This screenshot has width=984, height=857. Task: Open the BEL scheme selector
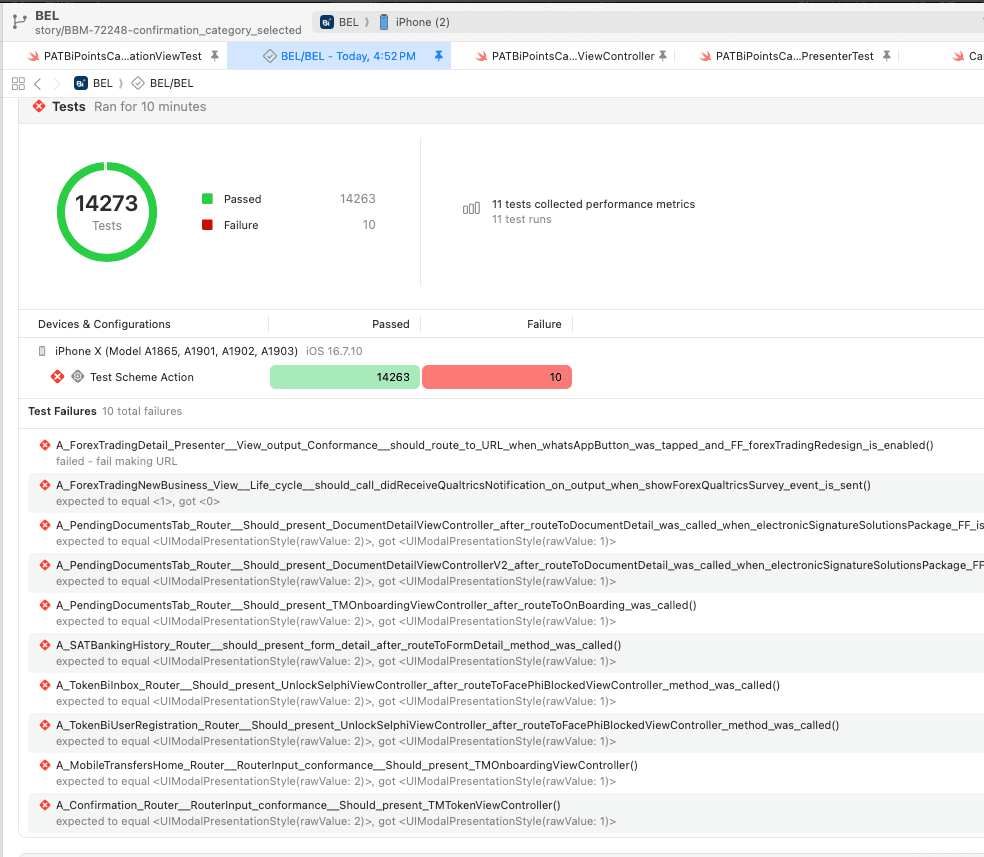point(339,22)
